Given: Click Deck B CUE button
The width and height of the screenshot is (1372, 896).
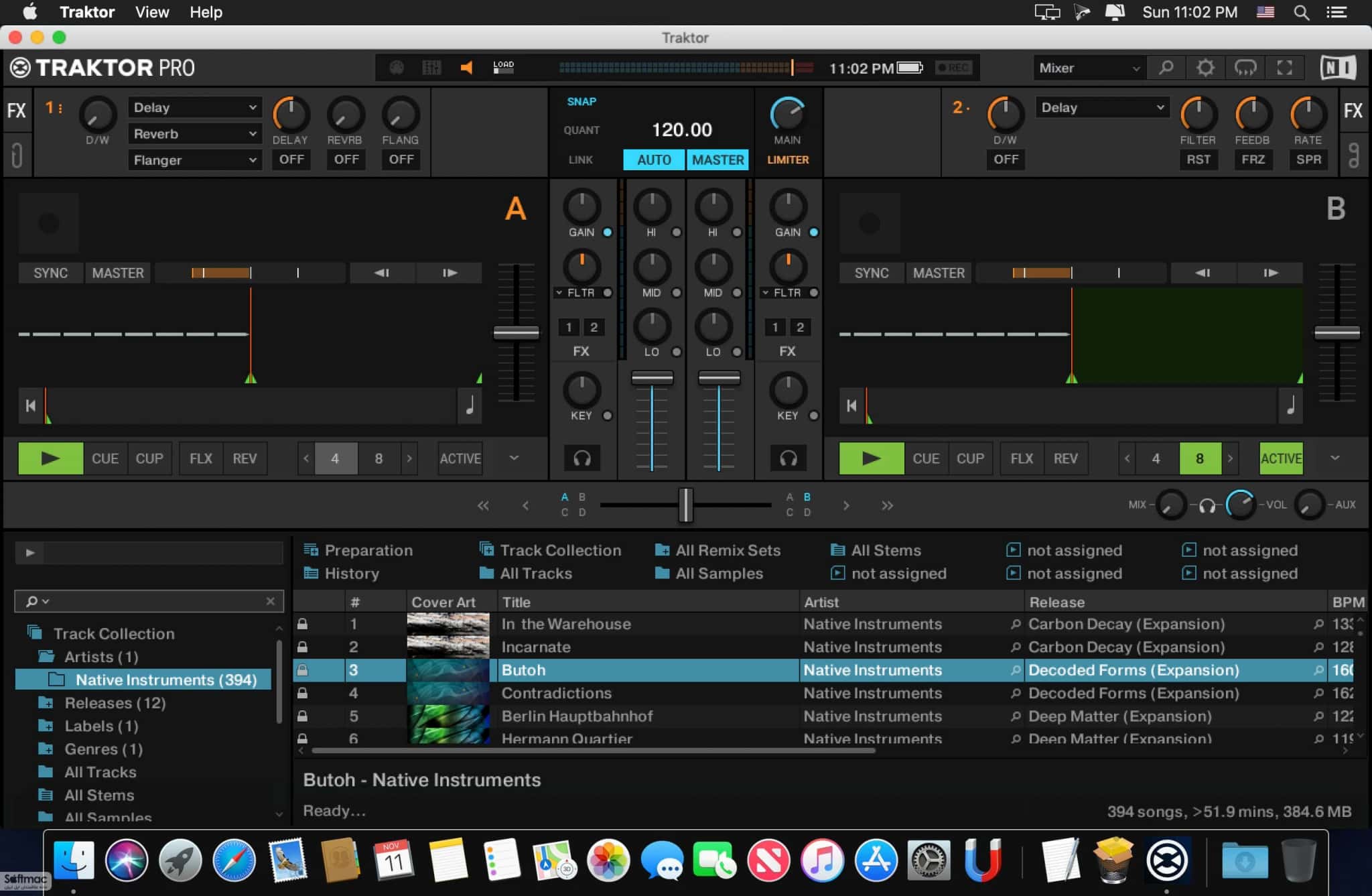Looking at the screenshot, I should 926,458.
